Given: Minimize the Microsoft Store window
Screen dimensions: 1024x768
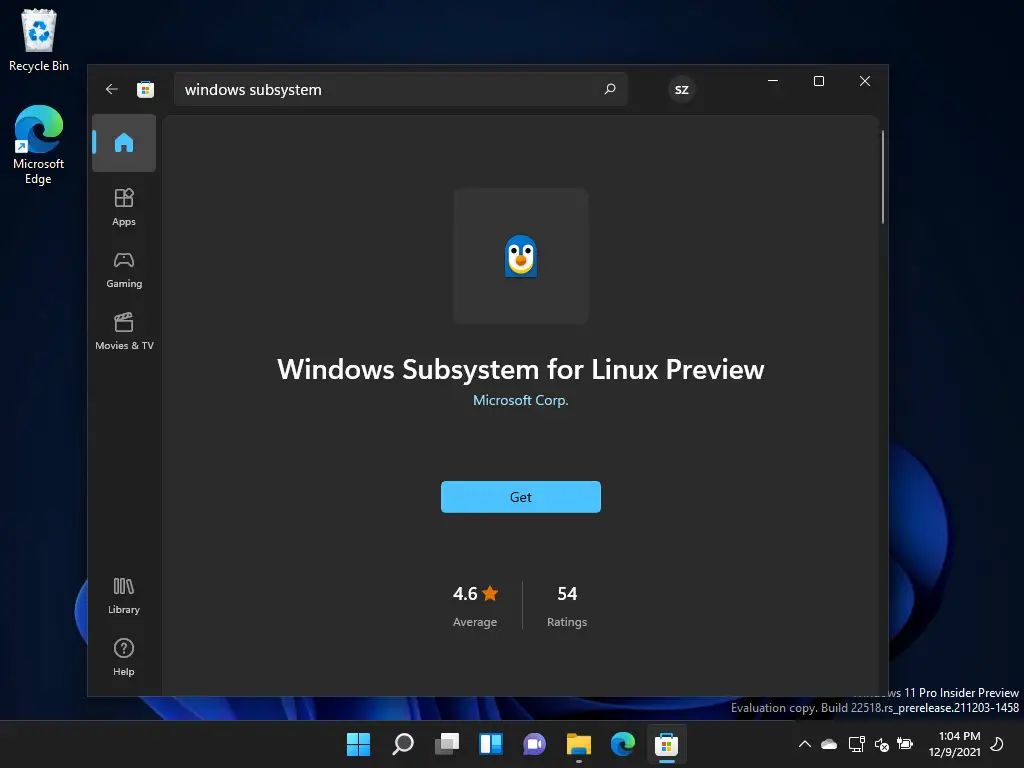Looking at the screenshot, I should click(x=773, y=81).
